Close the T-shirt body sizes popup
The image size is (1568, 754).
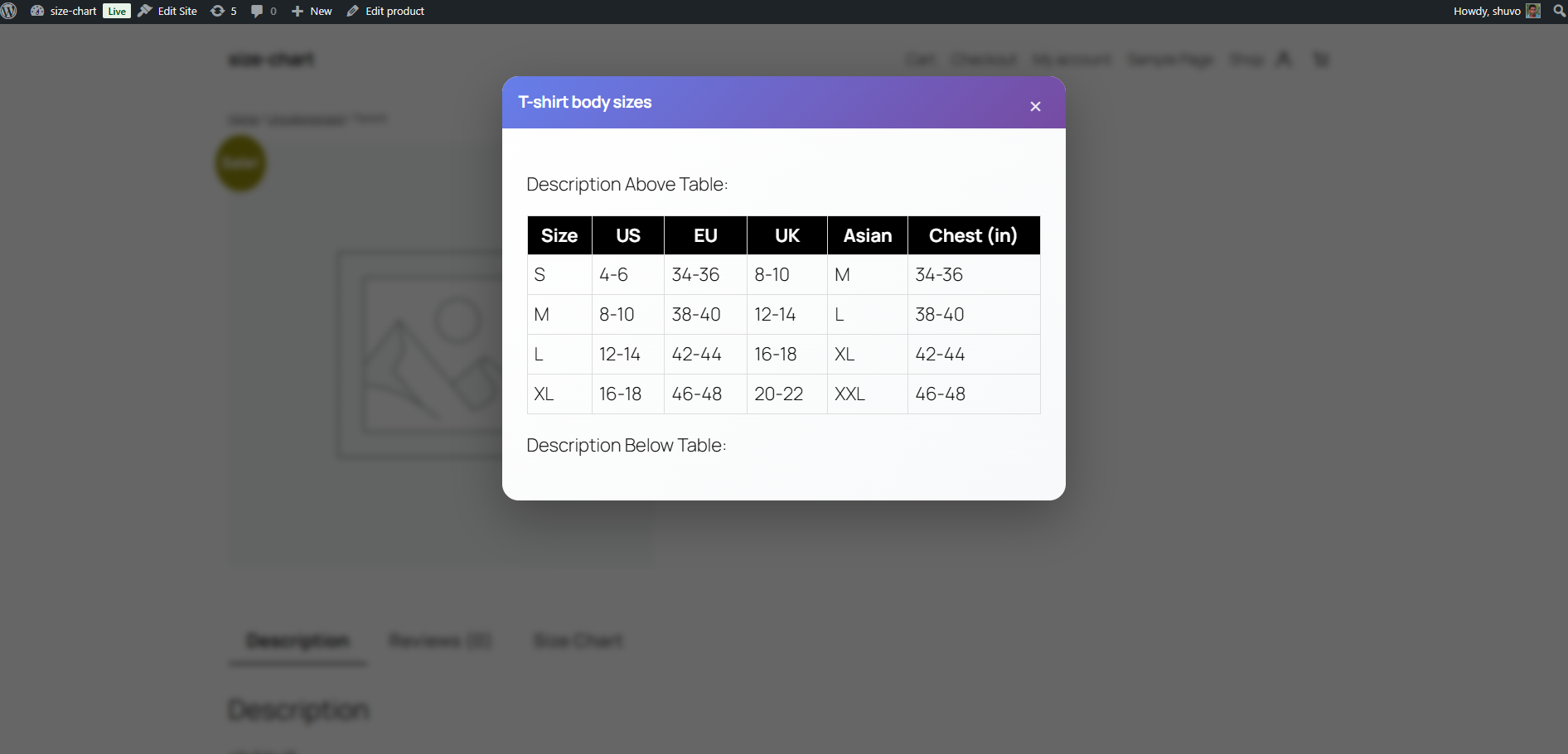tap(1034, 106)
